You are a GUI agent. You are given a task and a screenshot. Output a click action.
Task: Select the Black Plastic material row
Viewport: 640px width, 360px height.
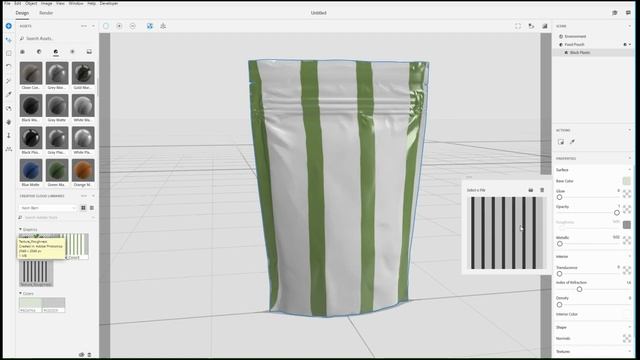coord(592,53)
